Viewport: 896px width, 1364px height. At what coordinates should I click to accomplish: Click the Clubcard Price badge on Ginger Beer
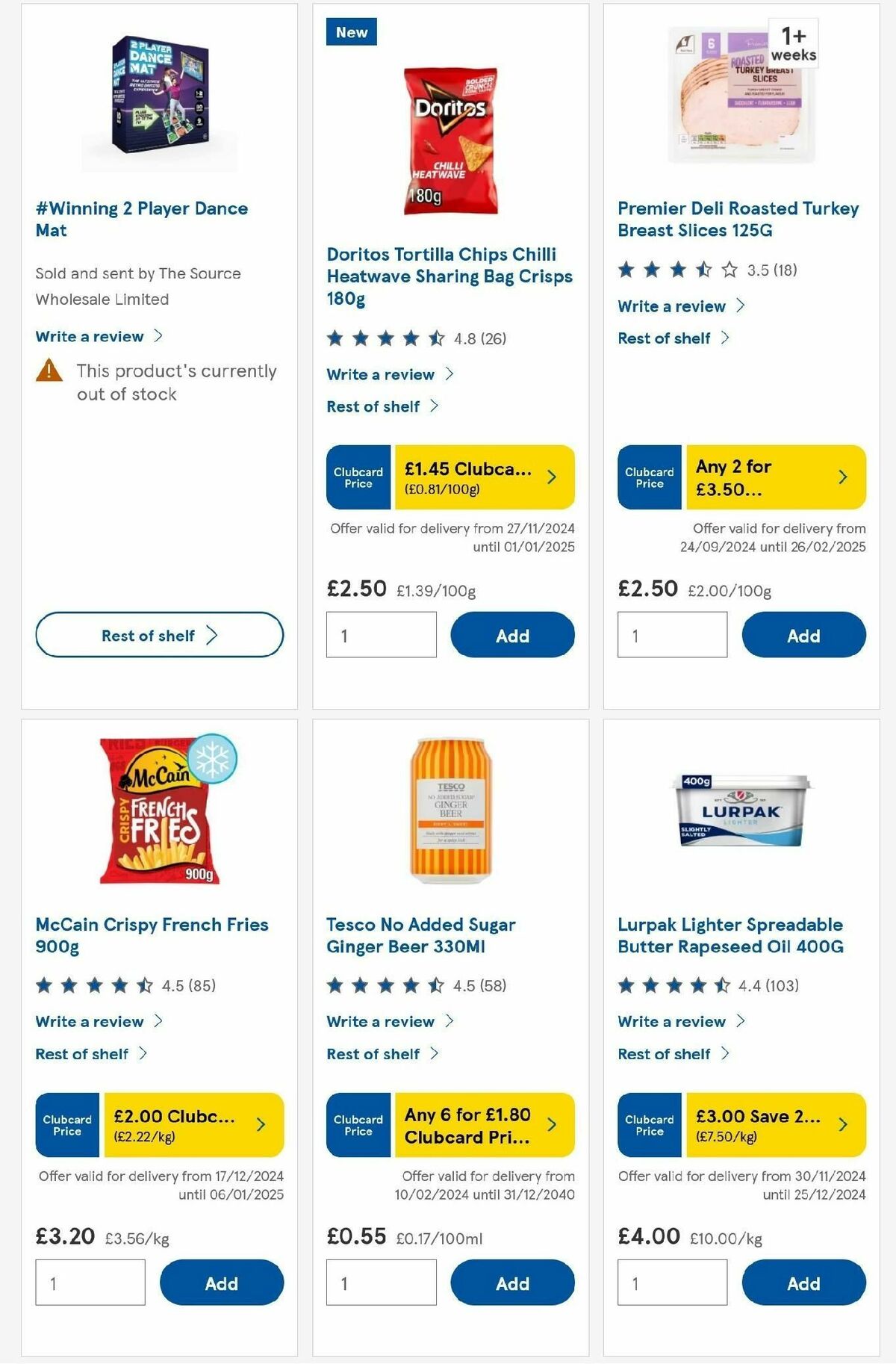(x=358, y=1124)
